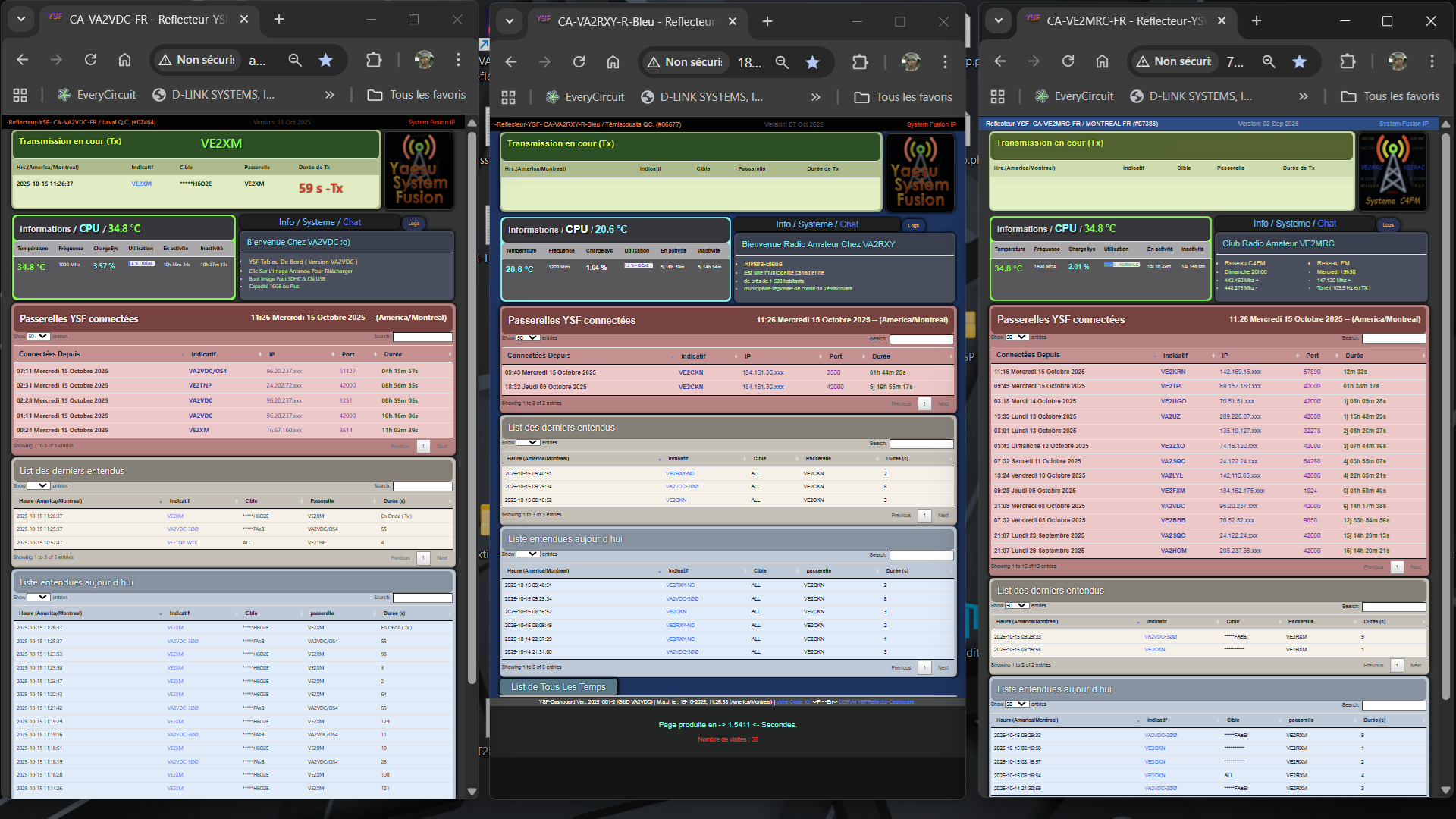Click Yaesu System Fusion logo in left dashboard
1456x819 pixels.
(x=419, y=171)
